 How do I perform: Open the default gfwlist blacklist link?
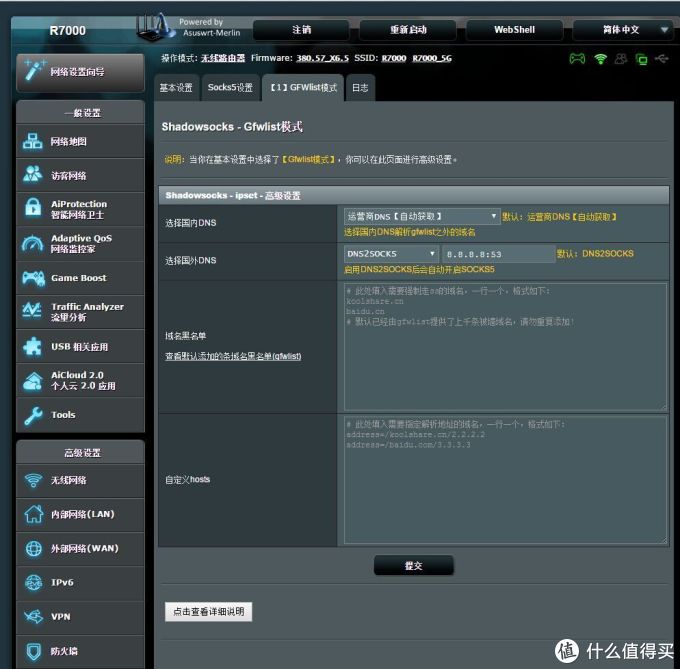[x=233, y=356]
